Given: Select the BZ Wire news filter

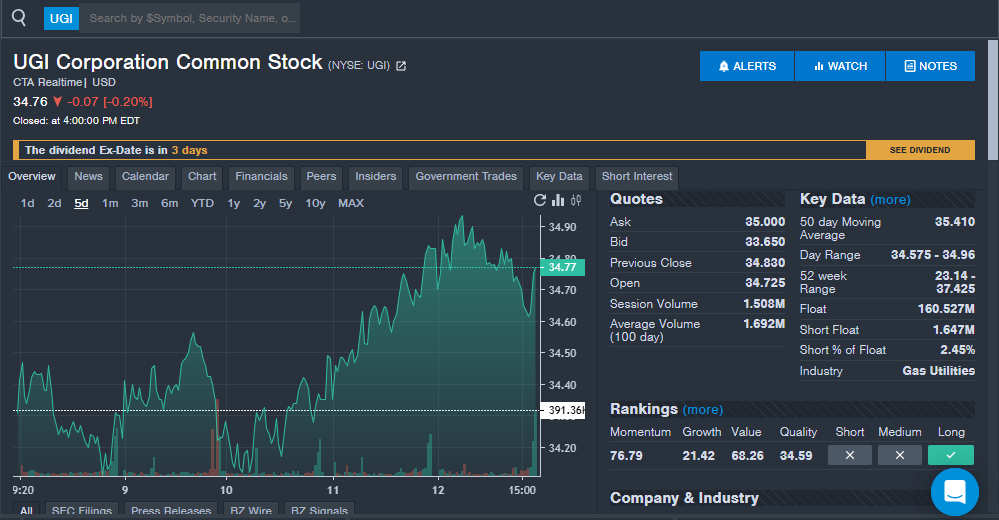Looking at the screenshot, I should [251, 510].
